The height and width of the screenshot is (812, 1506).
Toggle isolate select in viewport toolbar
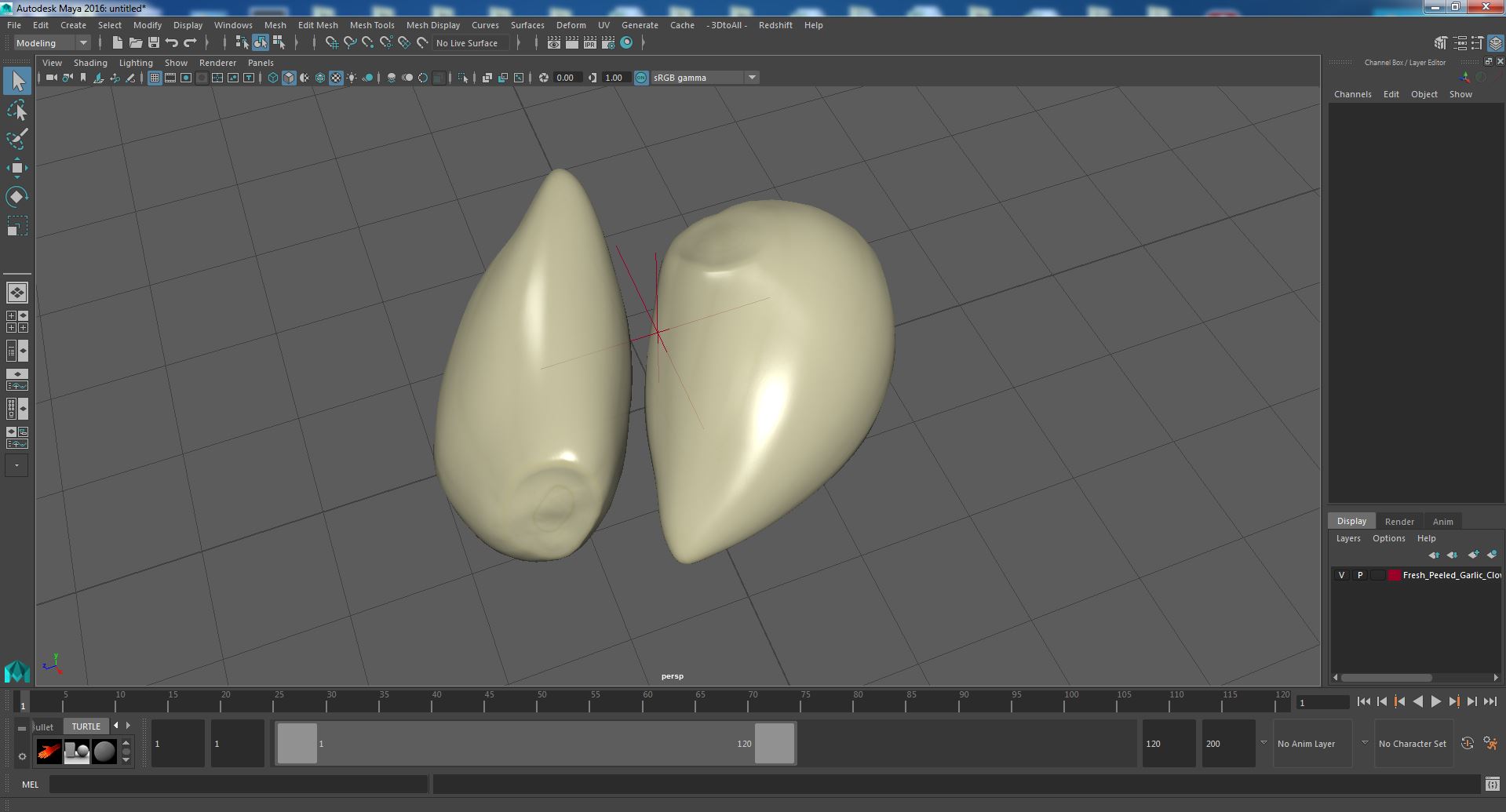tap(463, 78)
